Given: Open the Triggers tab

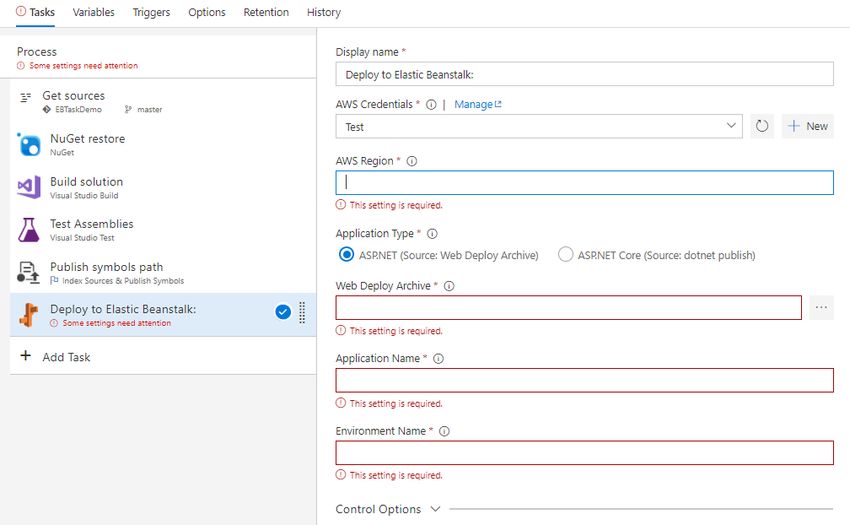Looking at the screenshot, I should [151, 12].
